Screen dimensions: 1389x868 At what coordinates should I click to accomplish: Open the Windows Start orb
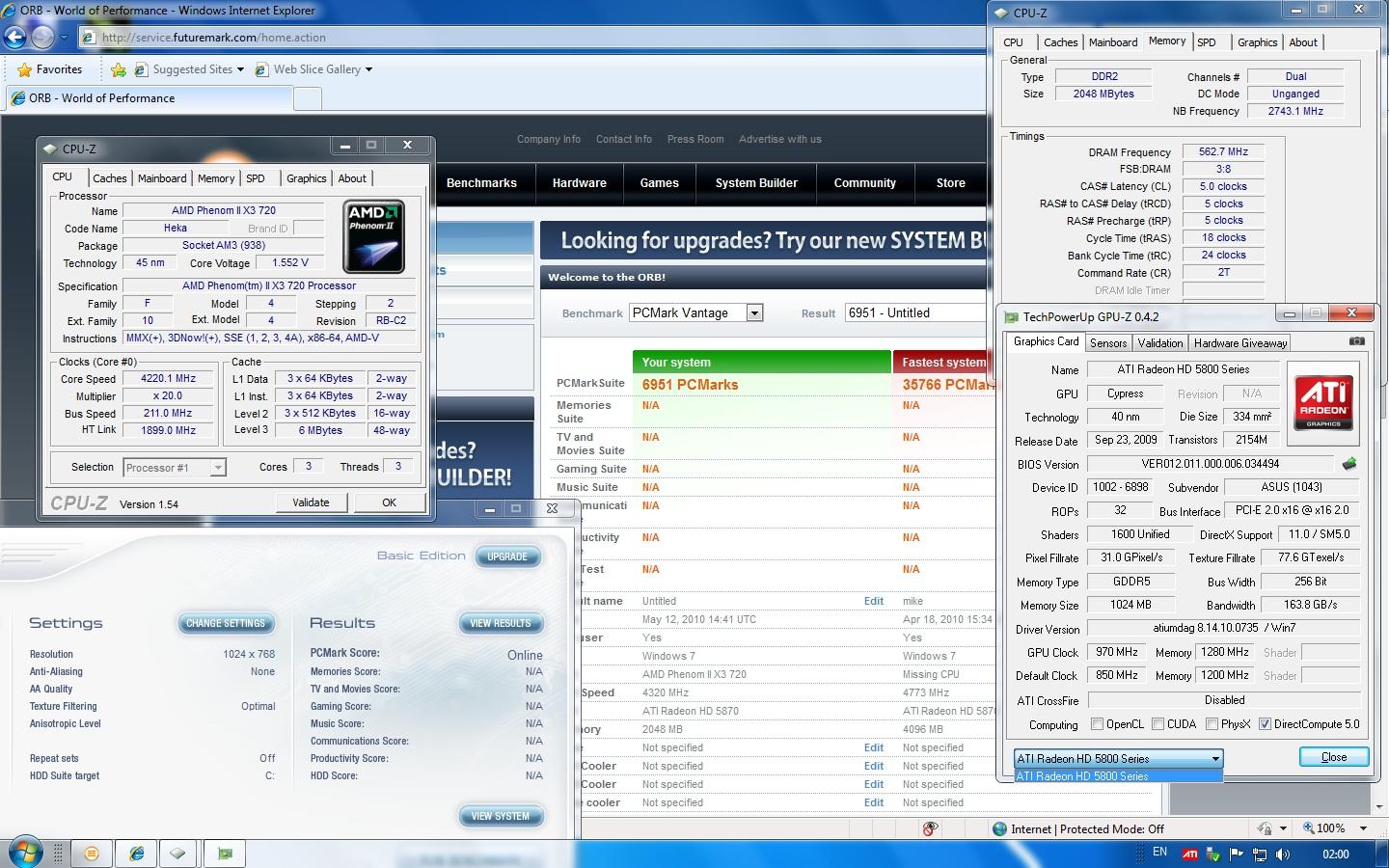point(24,853)
